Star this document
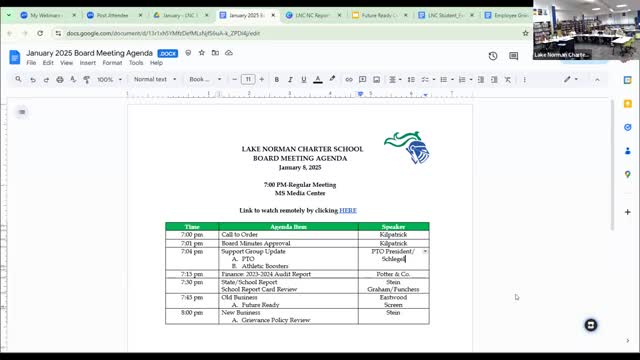The image size is (640, 360). (202, 53)
